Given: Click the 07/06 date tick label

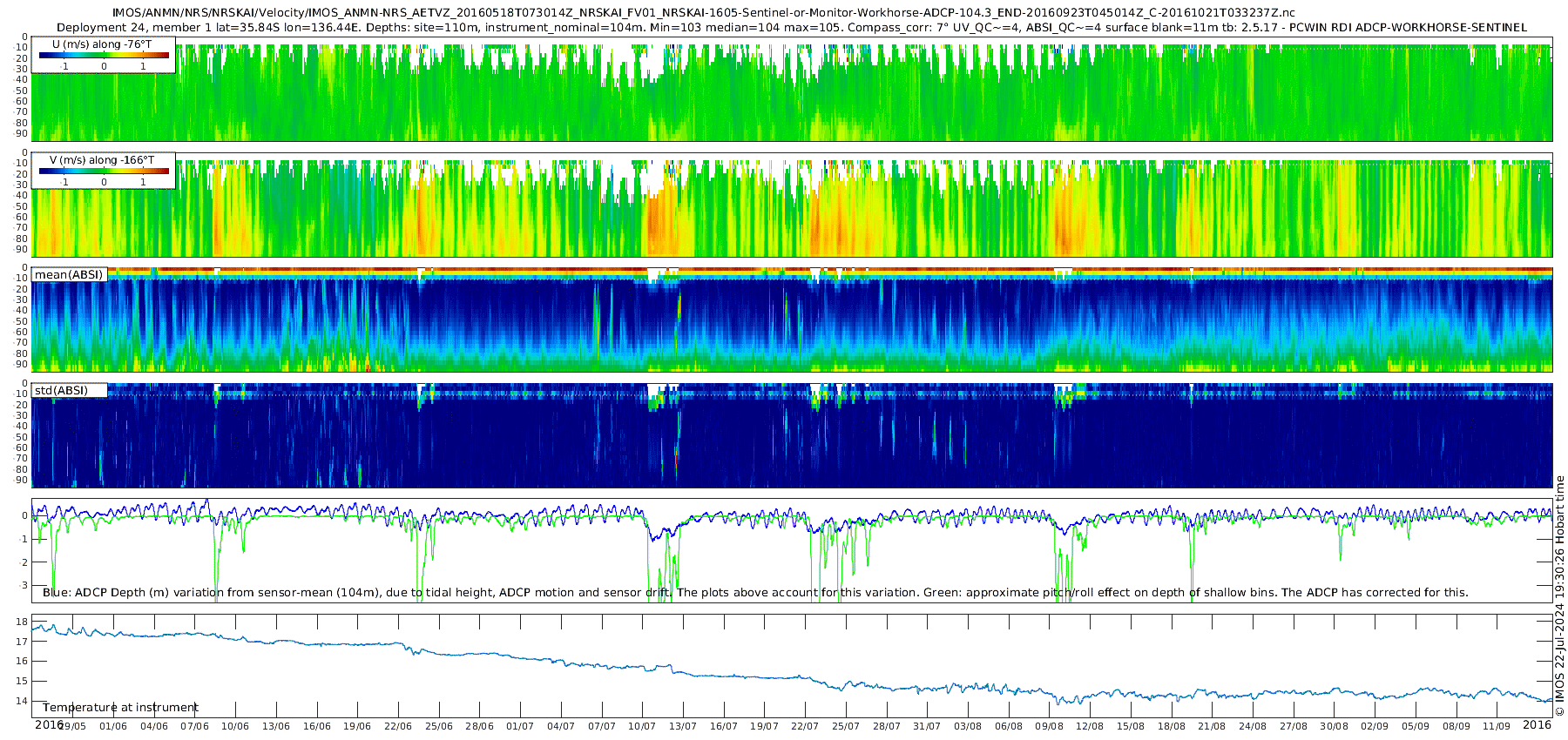Looking at the screenshot, I should (194, 726).
